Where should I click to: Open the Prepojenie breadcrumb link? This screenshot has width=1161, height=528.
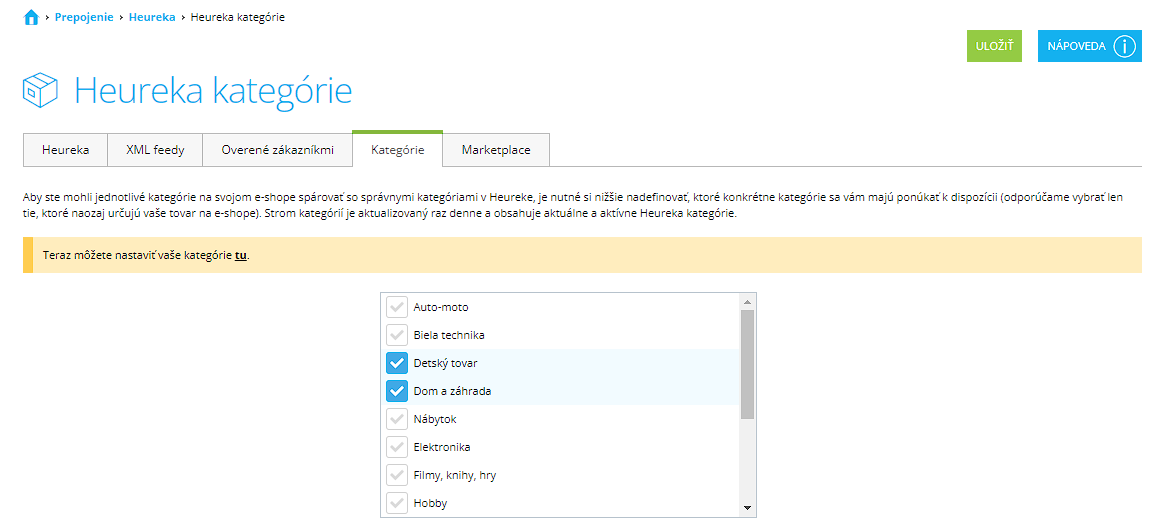[84, 17]
